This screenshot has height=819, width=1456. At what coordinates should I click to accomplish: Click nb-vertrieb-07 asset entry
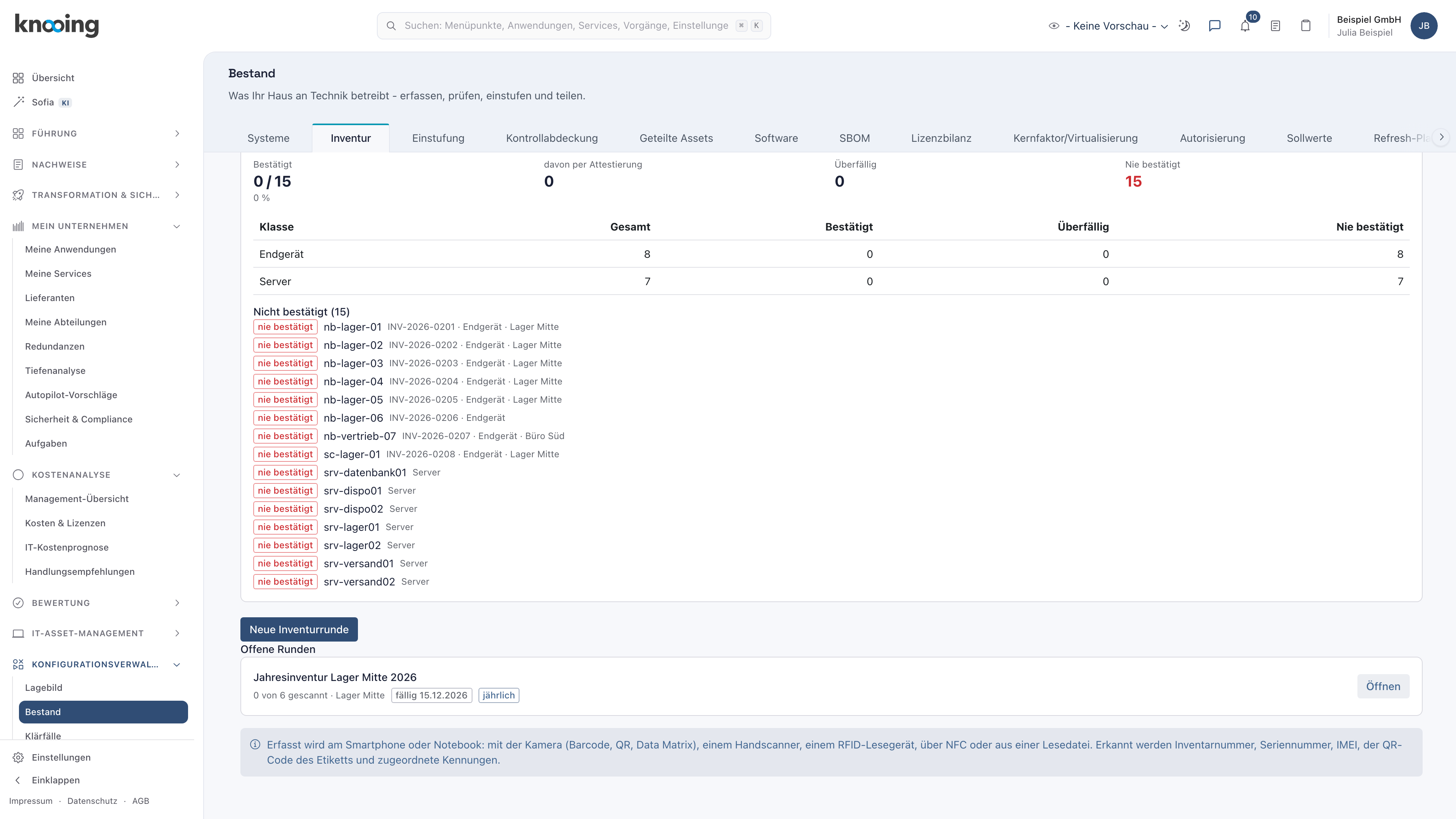(x=359, y=436)
